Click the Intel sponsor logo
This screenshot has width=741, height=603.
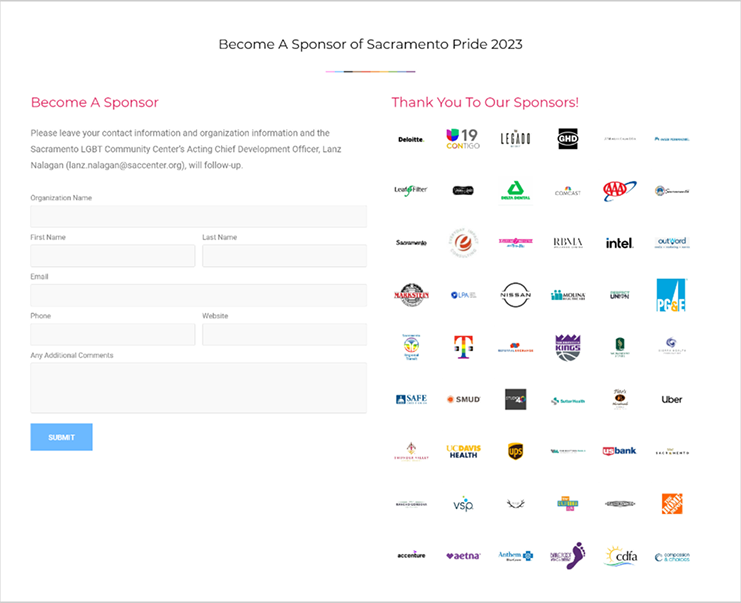pos(619,243)
